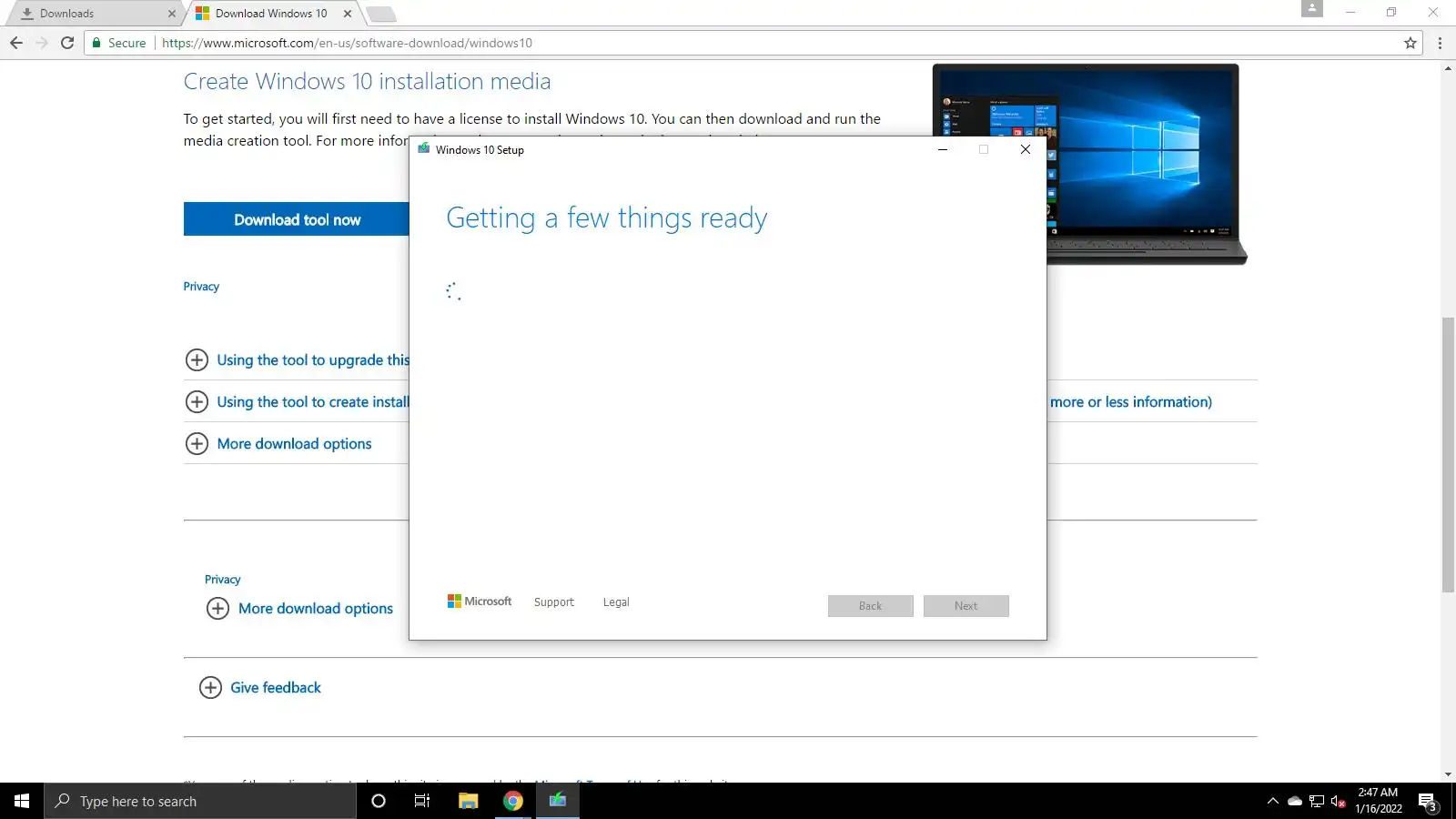Open the taskbar clock and date
Viewport: 1456px width, 819px height.
tap(1378, 801)
